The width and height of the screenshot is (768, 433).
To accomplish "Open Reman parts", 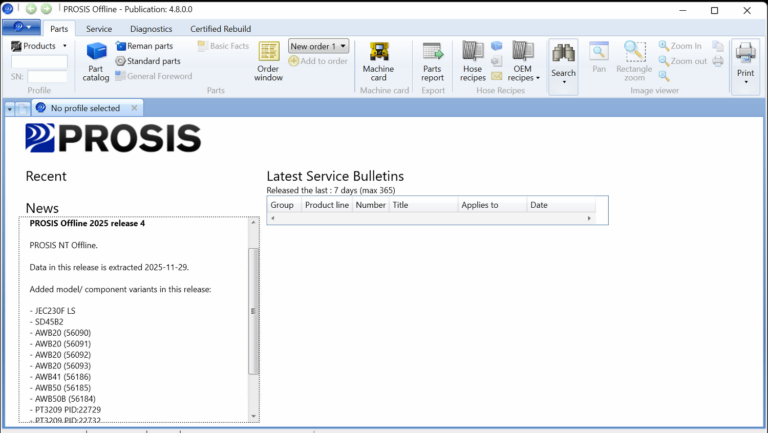I will tap(144, 46).
